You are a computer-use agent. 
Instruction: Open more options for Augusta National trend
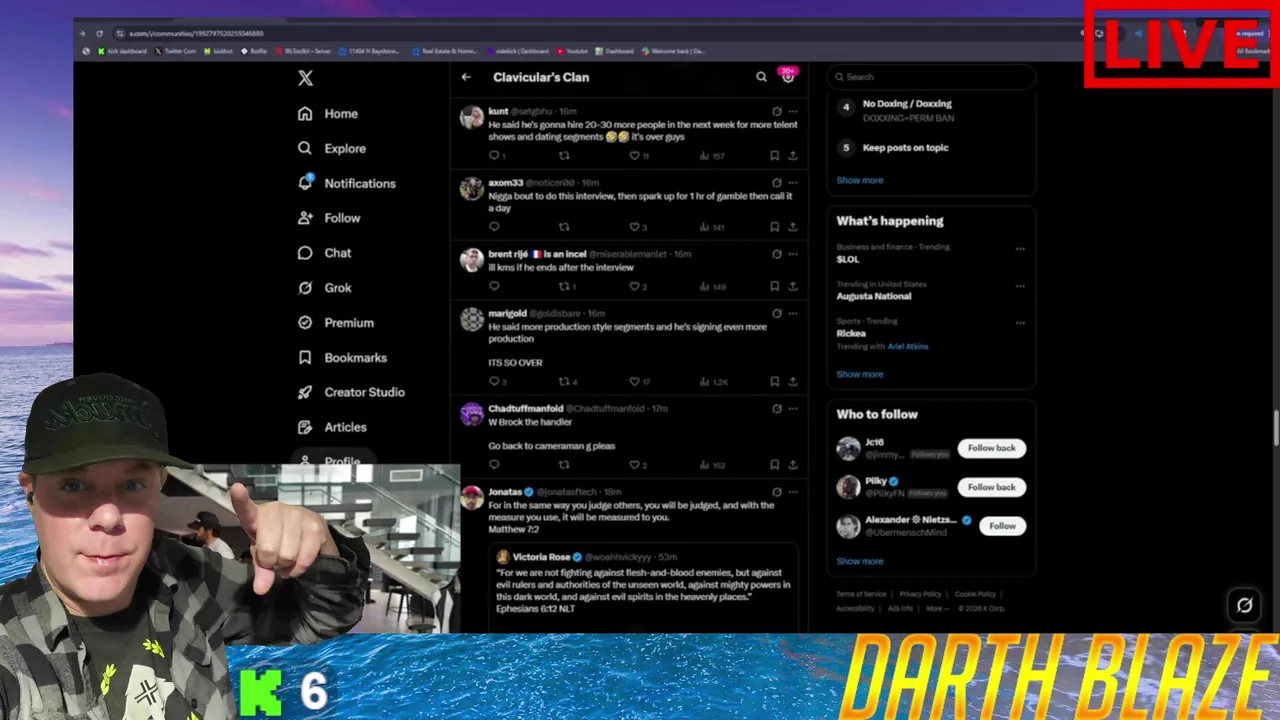1020,285
